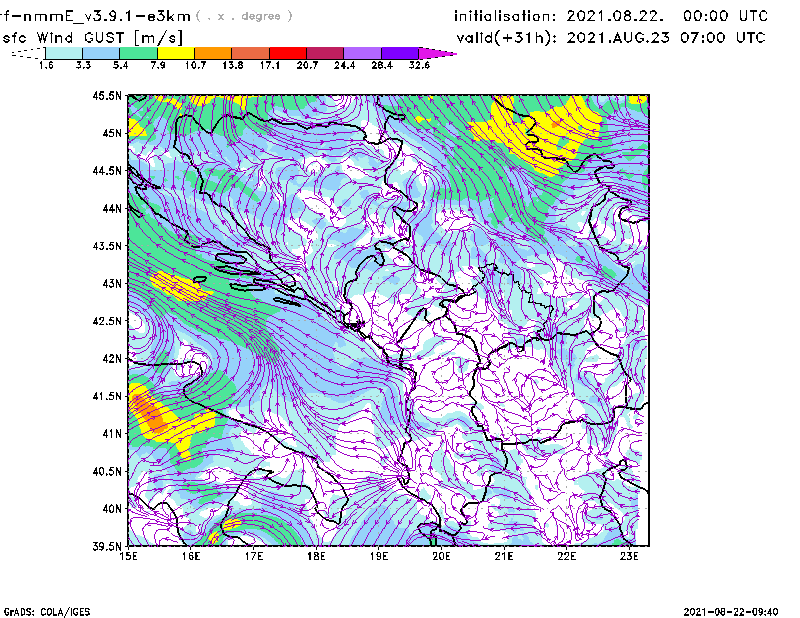Select the light purple legend swatch
This screenshot has height=618, width=800.
click(x=362, y=52)
